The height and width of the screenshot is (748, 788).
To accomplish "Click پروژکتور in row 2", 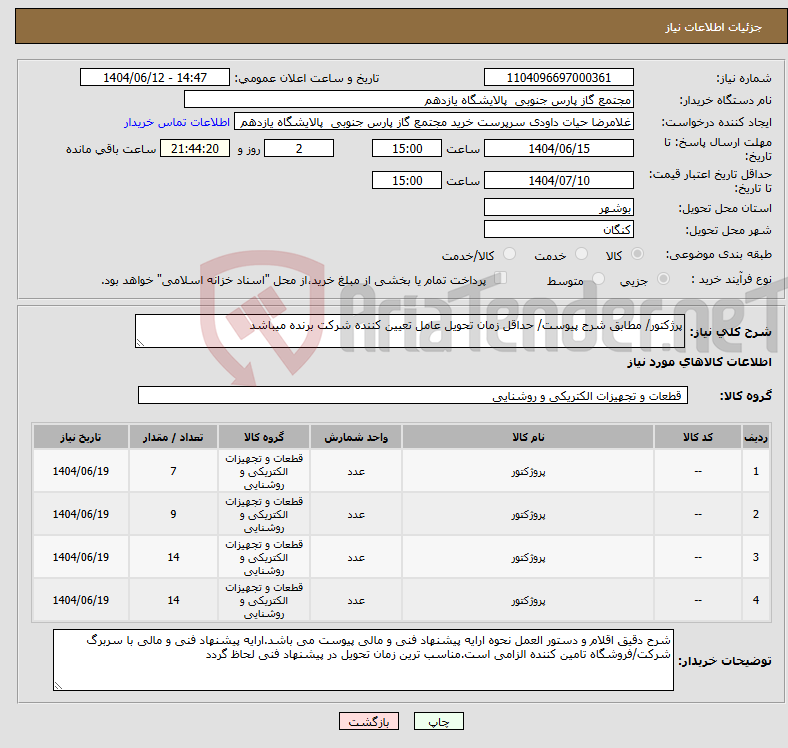I will click(528, 514).
